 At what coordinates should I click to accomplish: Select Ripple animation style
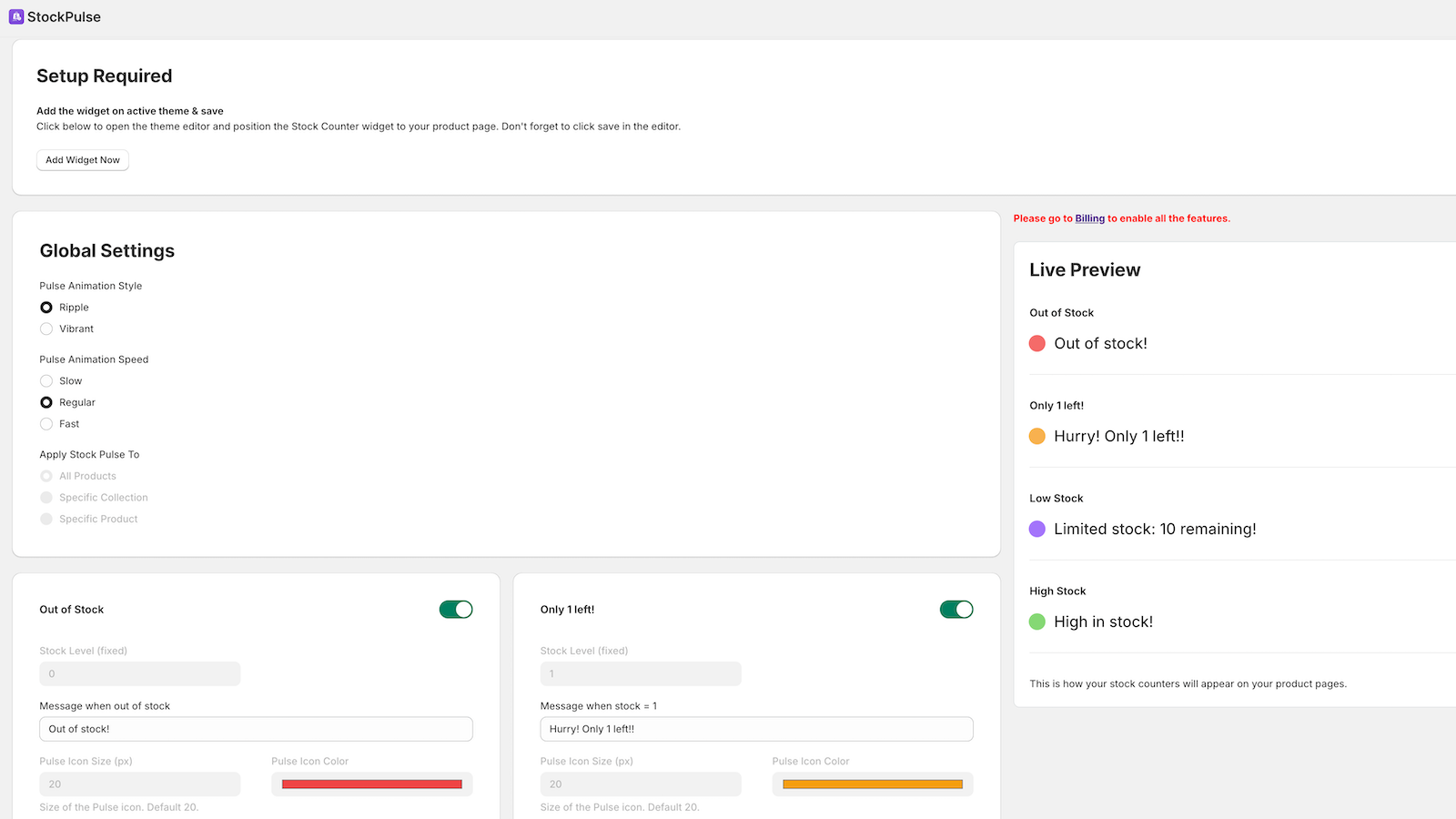click(45, 307)
